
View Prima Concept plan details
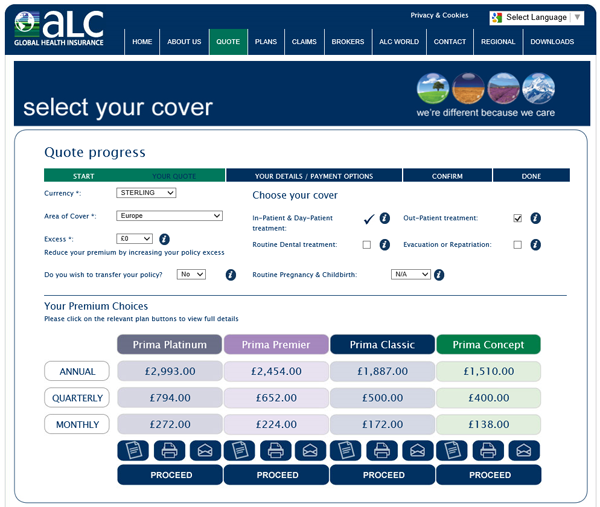pos(489,344)
